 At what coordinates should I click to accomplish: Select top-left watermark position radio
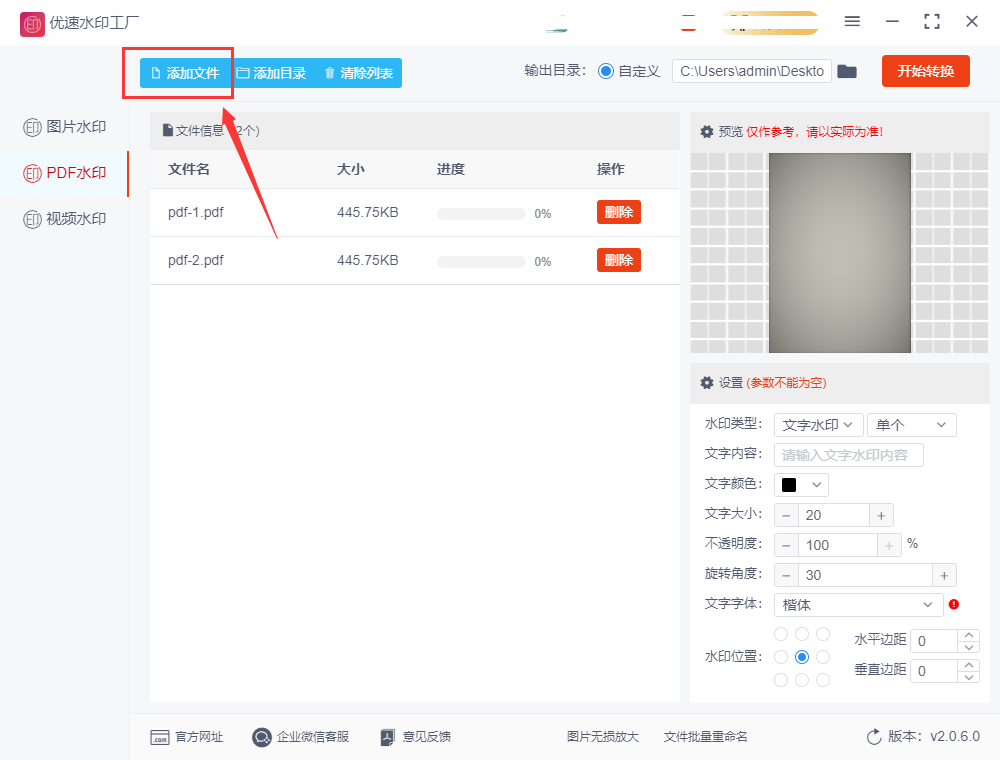point(781,634)
